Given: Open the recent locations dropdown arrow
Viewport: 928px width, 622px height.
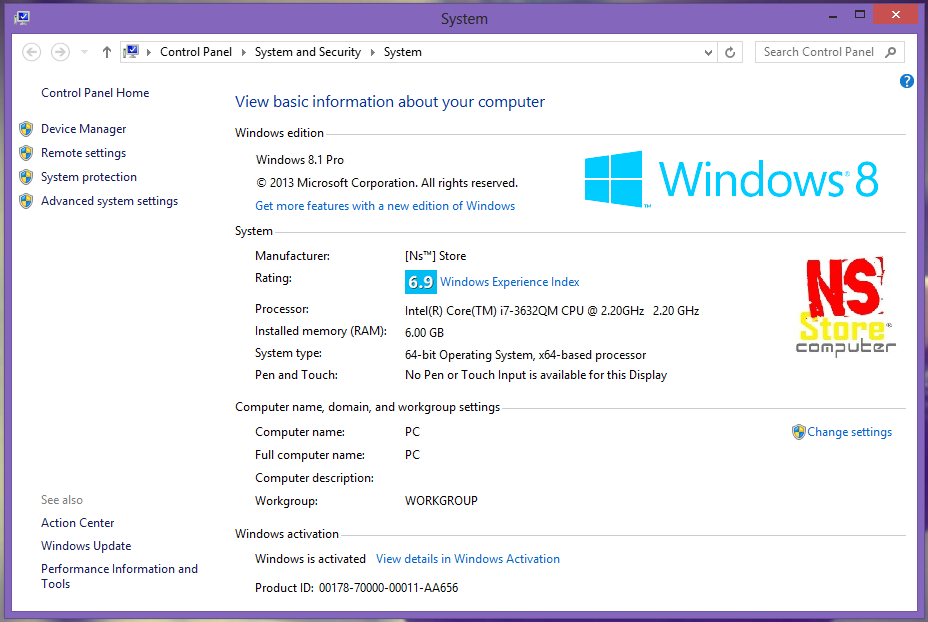Looking at the screenshot, I should point(85,52).
